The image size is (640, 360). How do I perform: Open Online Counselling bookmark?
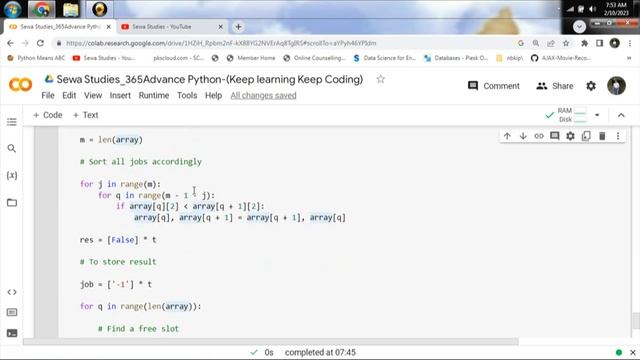click(314, 58)
